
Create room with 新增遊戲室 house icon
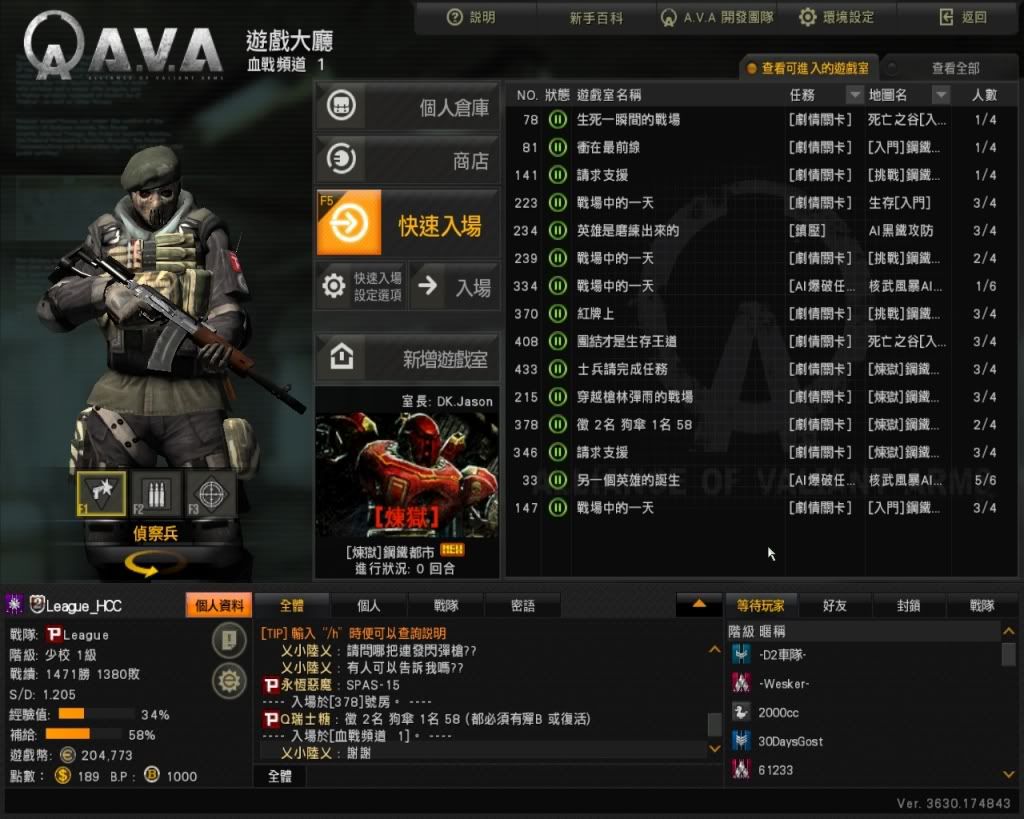click(408, 357)
